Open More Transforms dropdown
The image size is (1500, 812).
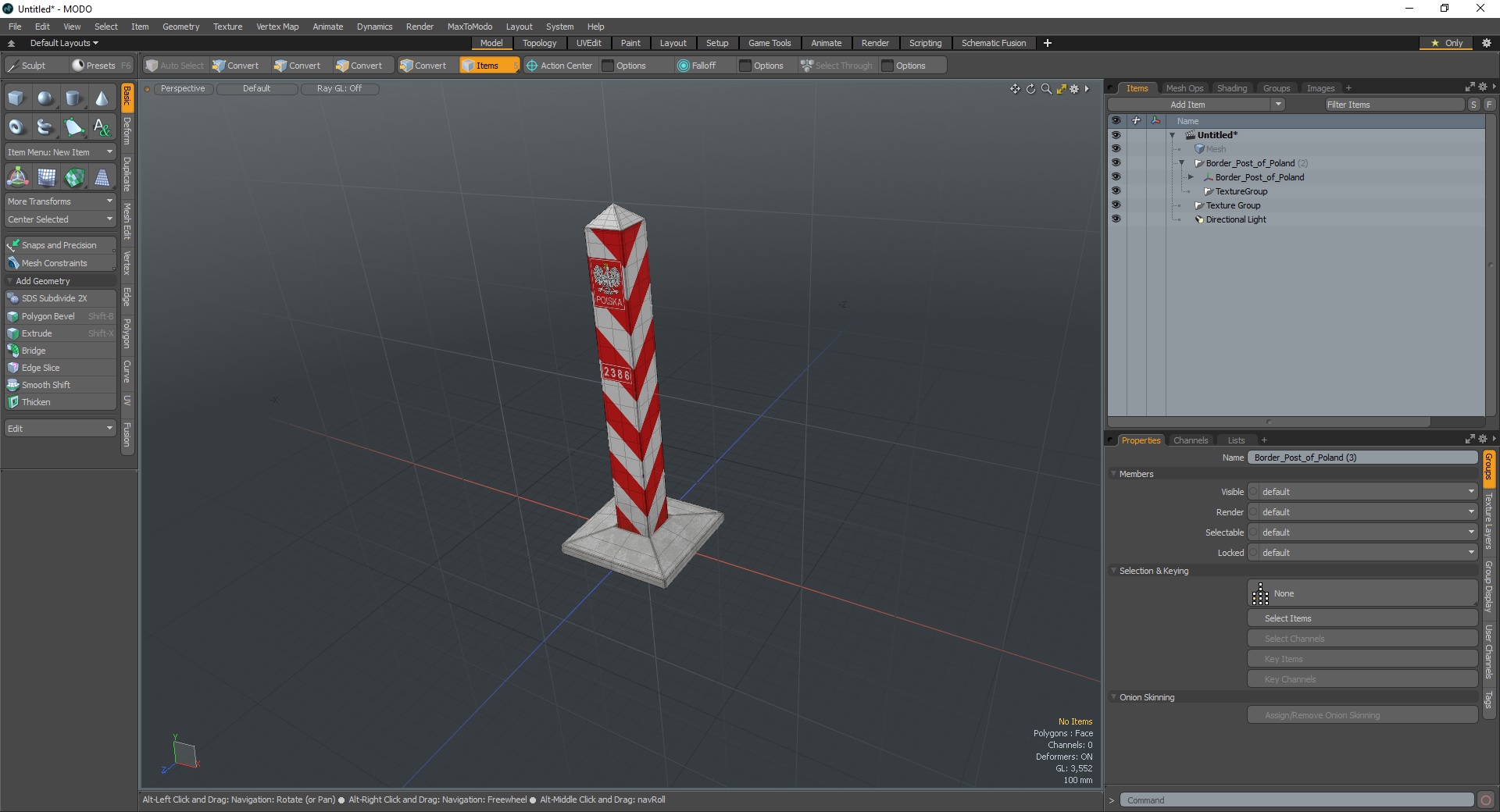pyautogui.click(x=60, y=201)
